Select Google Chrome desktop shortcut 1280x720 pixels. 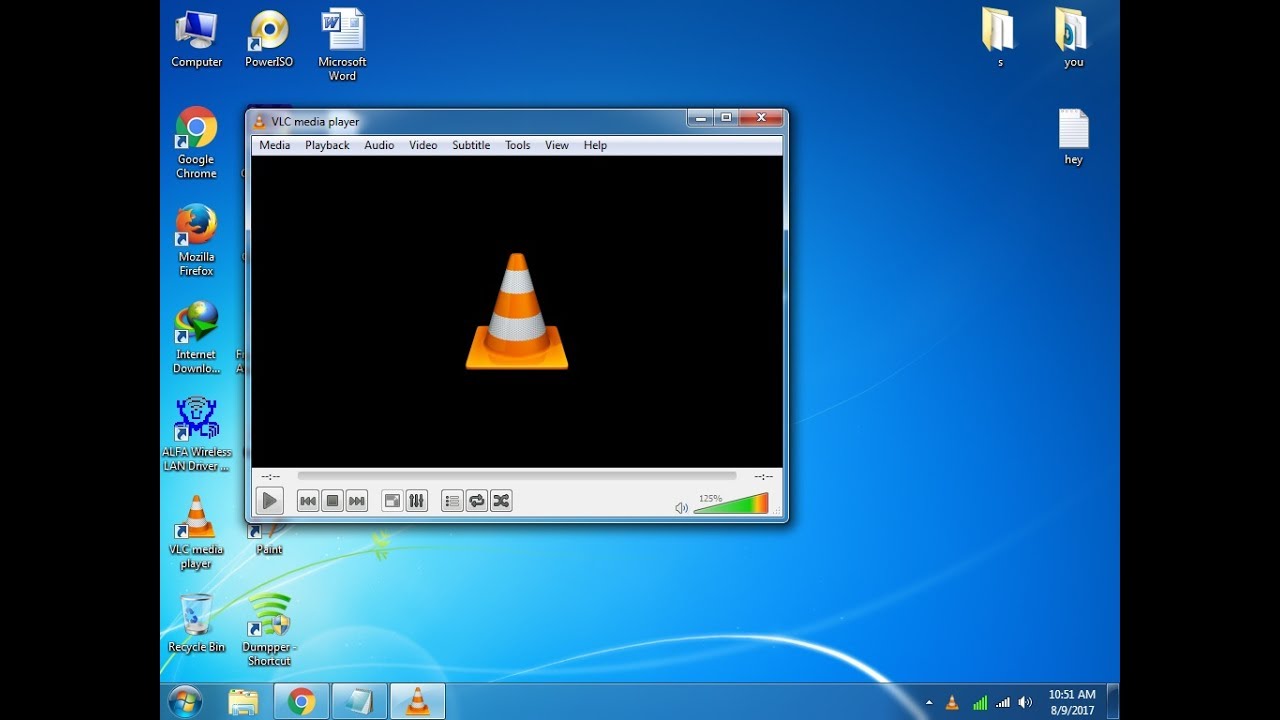(x=196, y=143)
